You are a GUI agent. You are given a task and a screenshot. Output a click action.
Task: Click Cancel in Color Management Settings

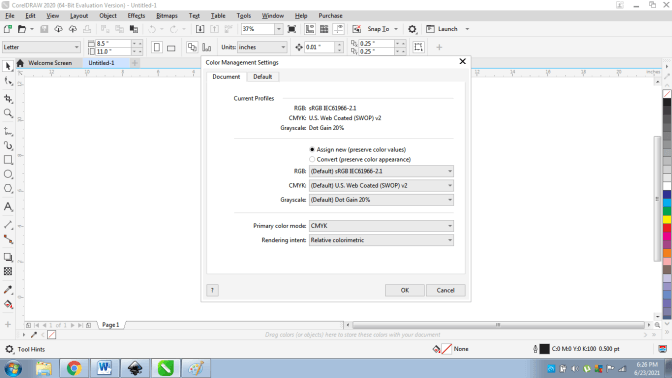(x=445, y=290)
